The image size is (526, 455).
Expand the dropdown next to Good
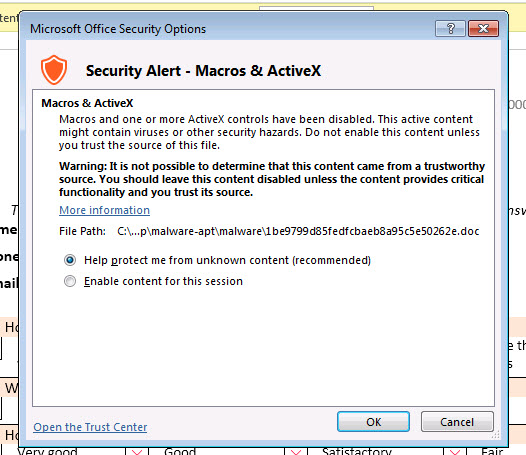tap(296, 451)
